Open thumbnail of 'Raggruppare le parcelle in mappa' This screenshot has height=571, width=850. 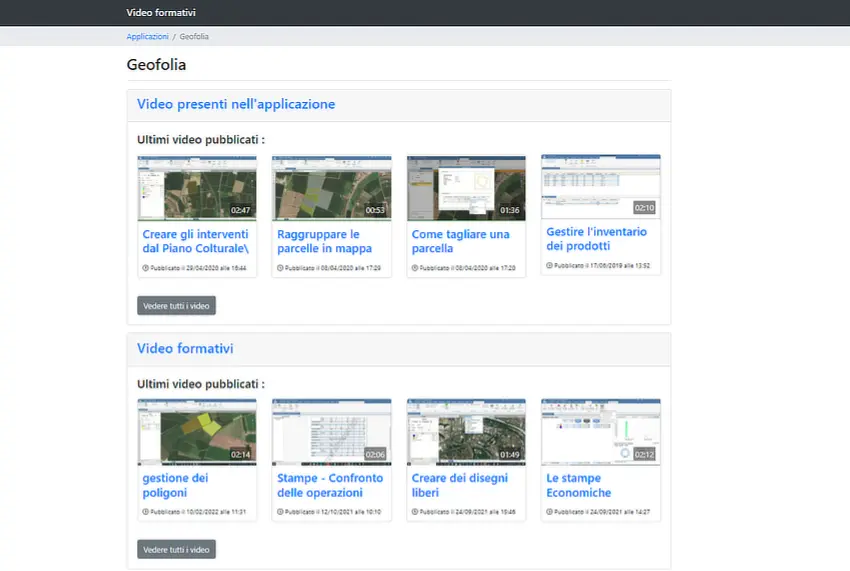coord(331,188)
